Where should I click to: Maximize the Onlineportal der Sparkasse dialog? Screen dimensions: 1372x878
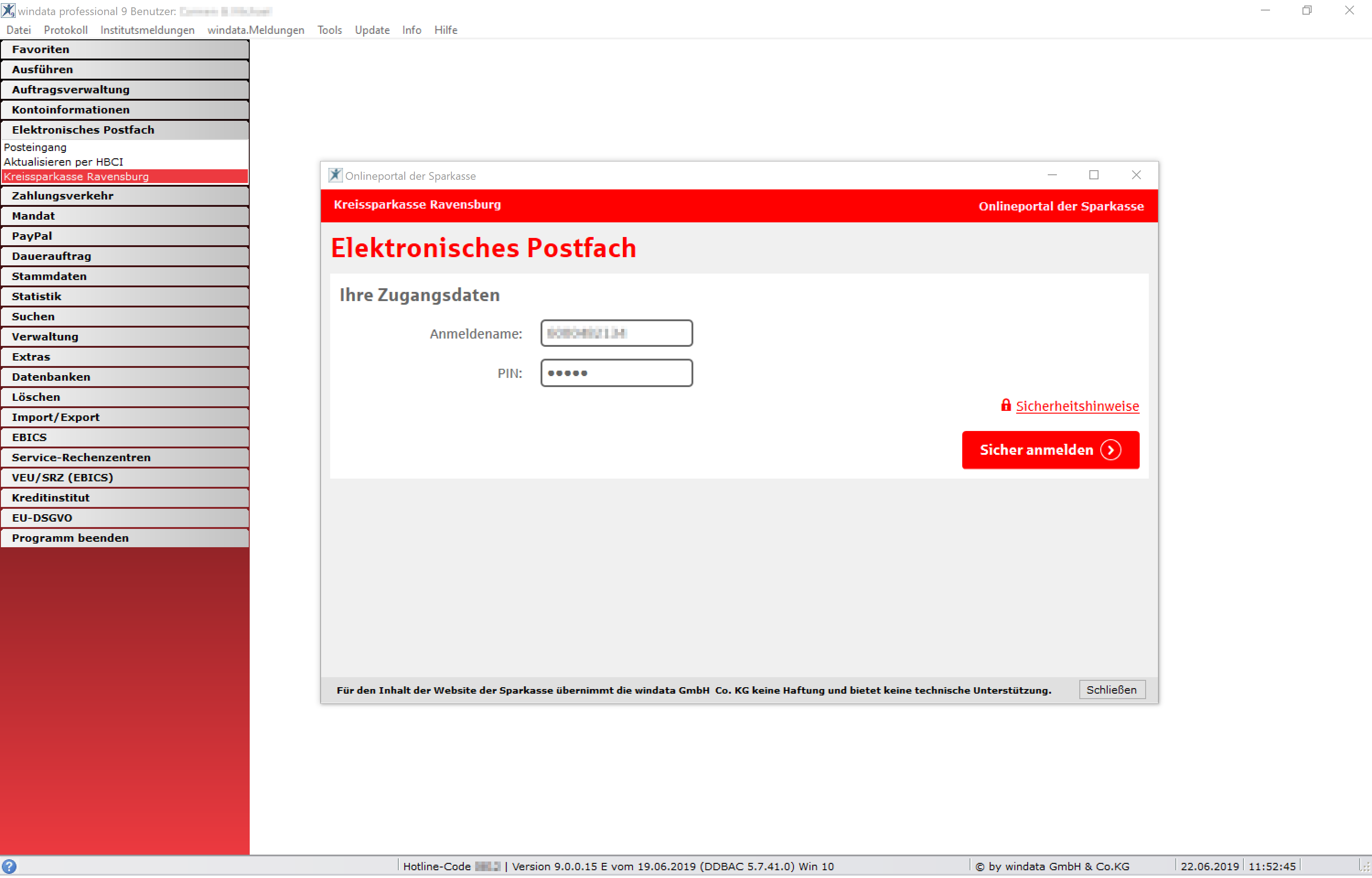[1094, 175]
